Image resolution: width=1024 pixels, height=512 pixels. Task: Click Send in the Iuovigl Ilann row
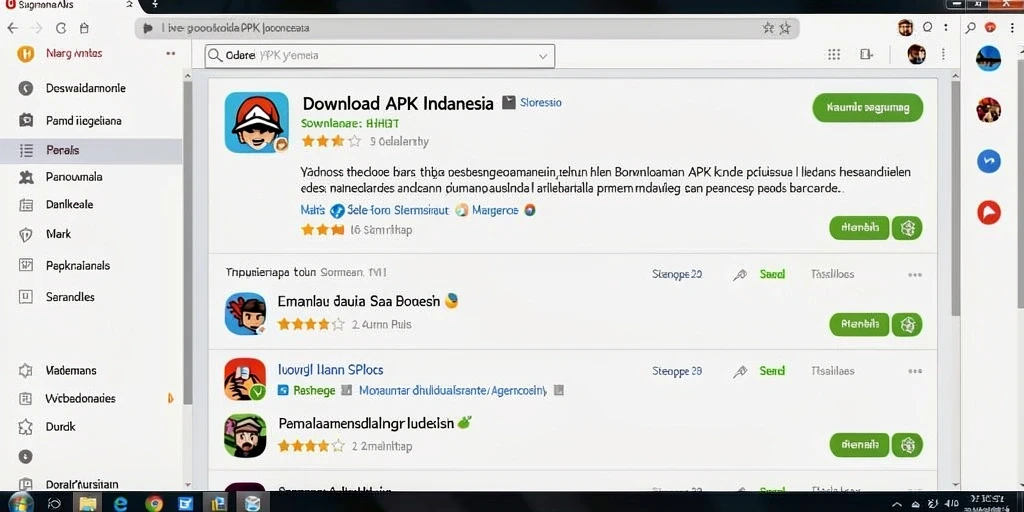772,371
